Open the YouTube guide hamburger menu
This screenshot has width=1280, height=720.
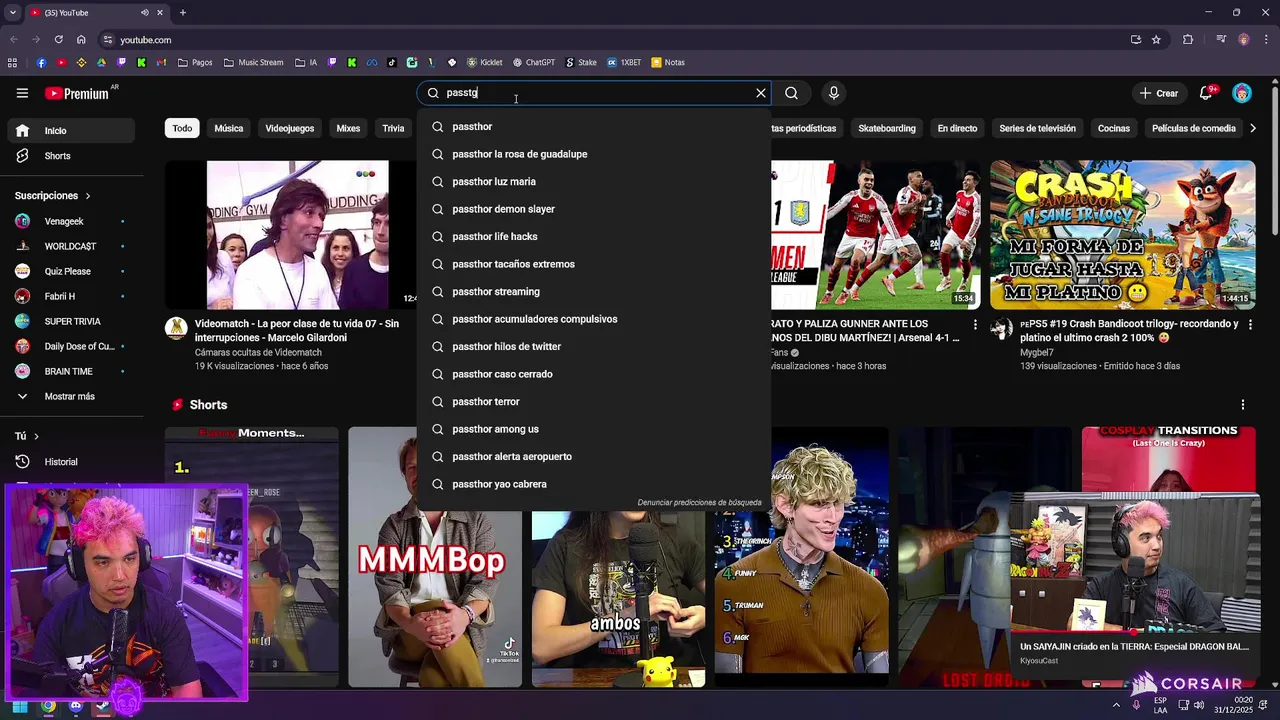point(22,93)
